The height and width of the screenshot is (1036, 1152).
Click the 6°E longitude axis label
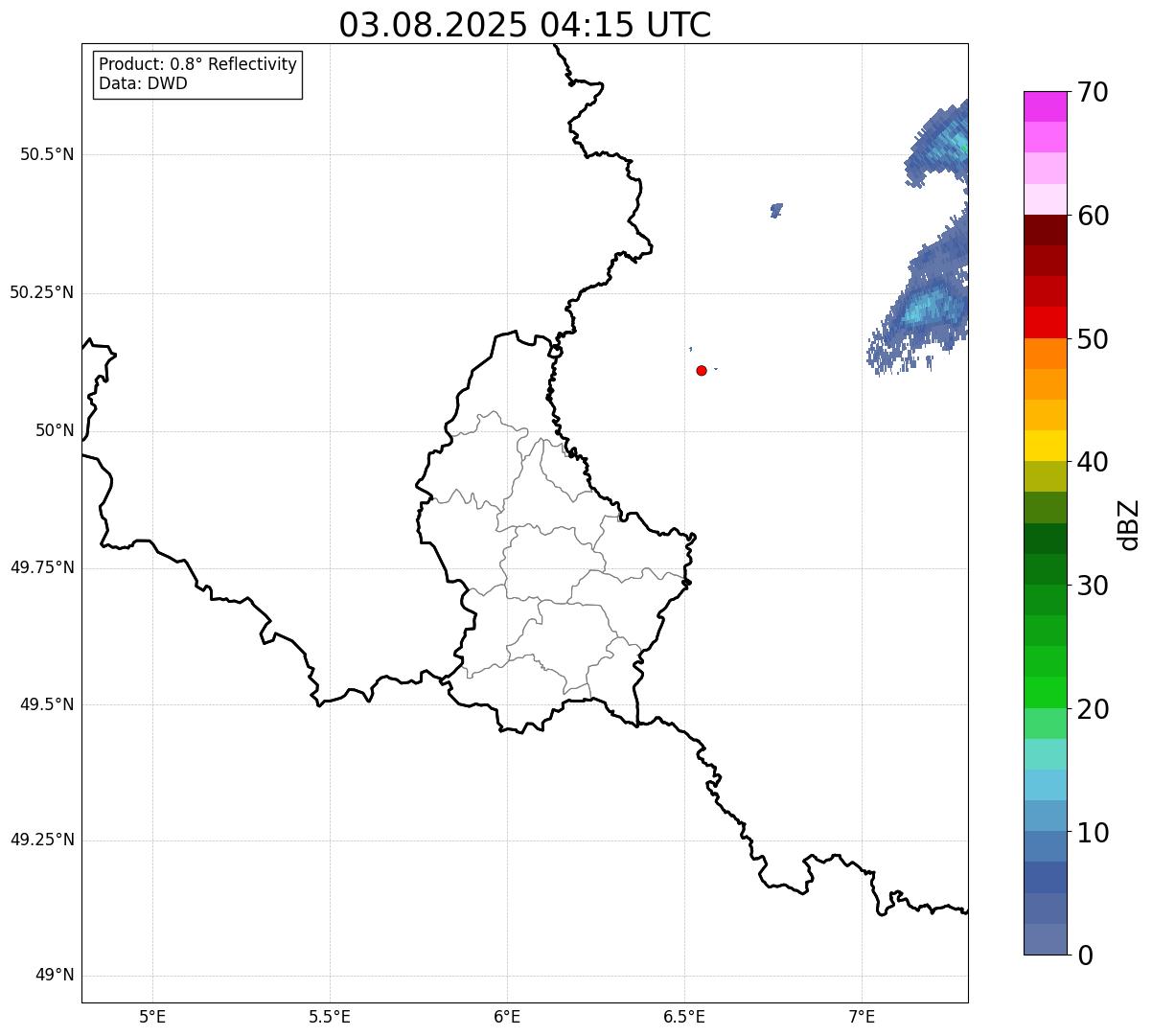point(507,1017)
